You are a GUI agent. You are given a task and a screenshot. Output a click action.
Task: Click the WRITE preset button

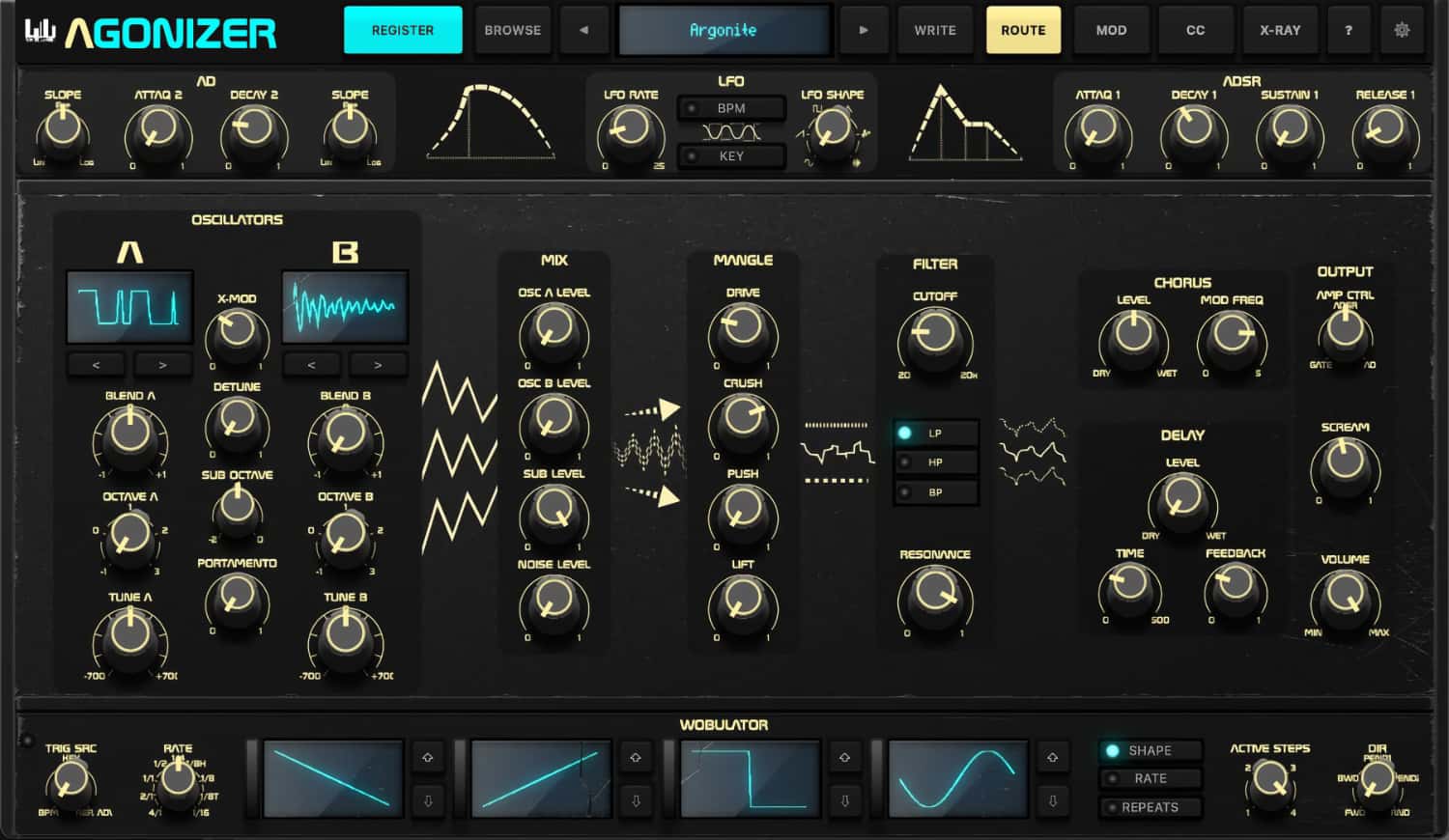click(935, 30)
